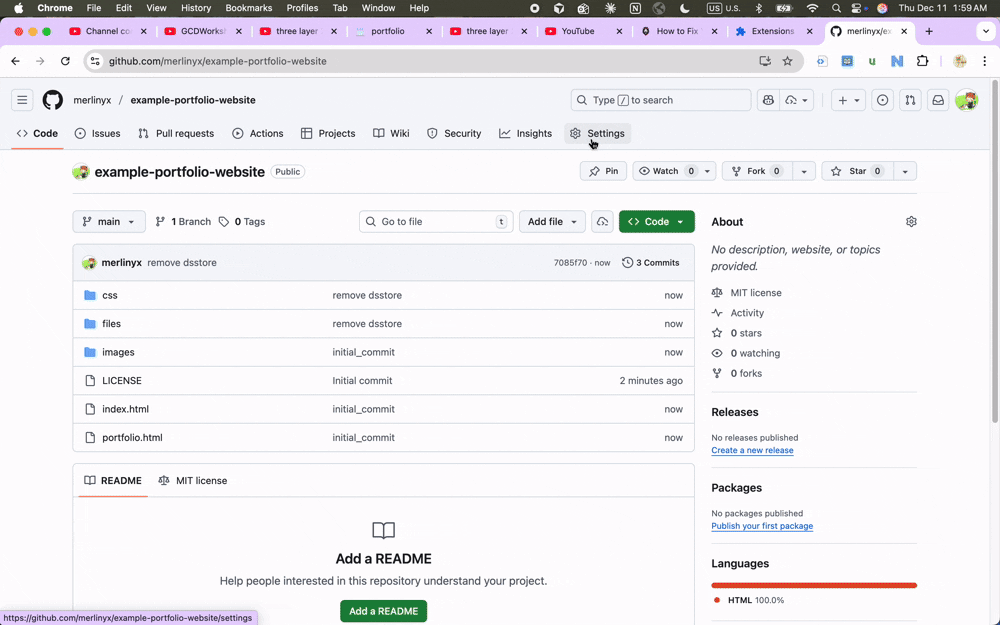Select the MIT license tab
This screenshot has height=625, width=1000.
[x=193, y=481]
